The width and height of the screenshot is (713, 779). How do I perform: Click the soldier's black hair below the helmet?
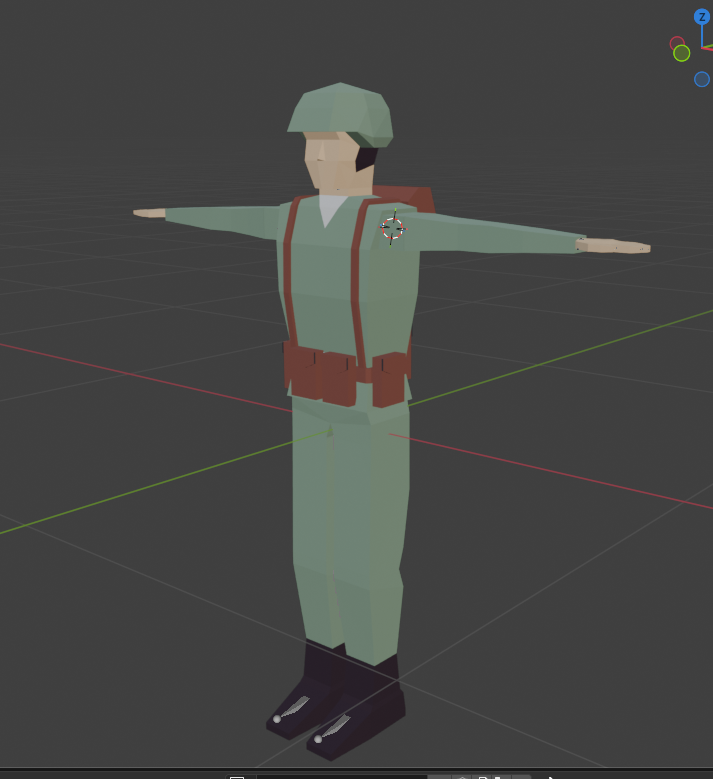point(367,157)
